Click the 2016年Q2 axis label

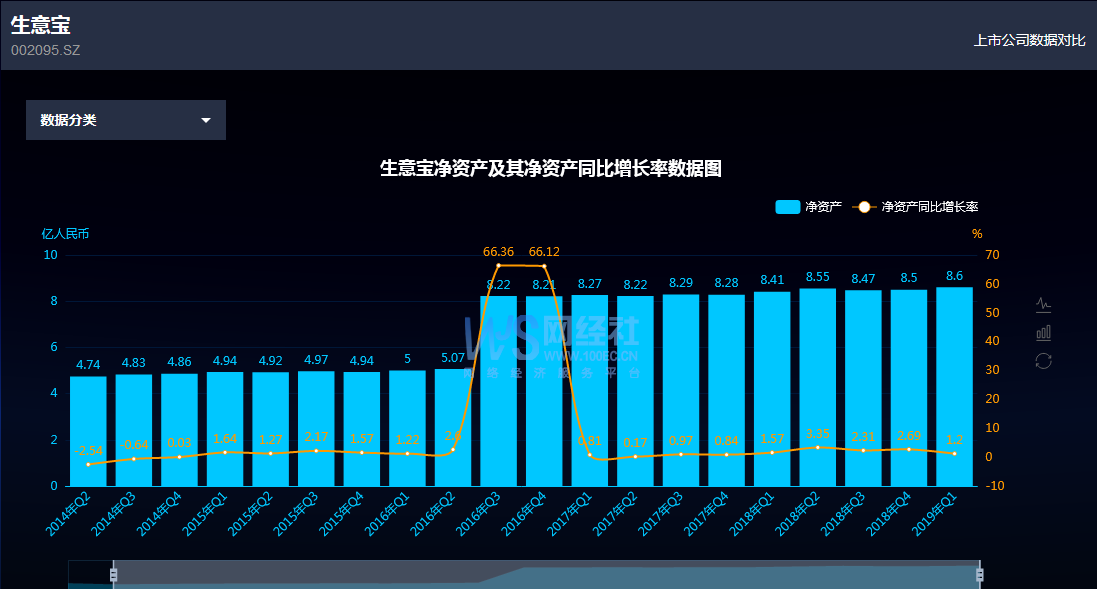tap(432, 514)
